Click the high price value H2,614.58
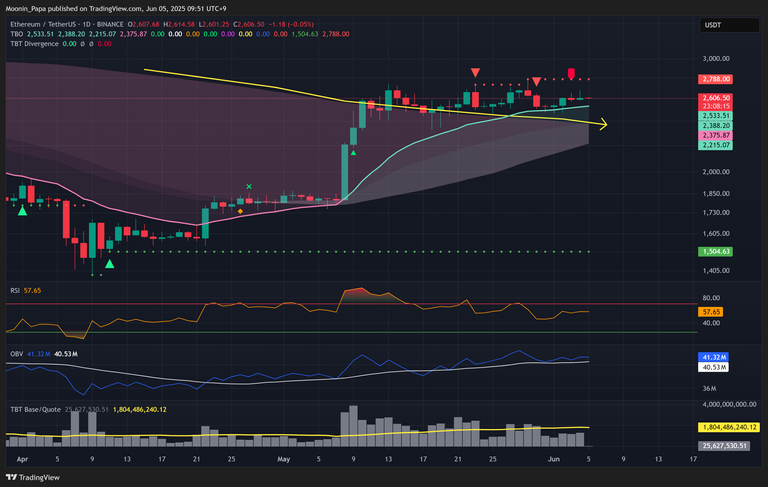 [179, 24]
